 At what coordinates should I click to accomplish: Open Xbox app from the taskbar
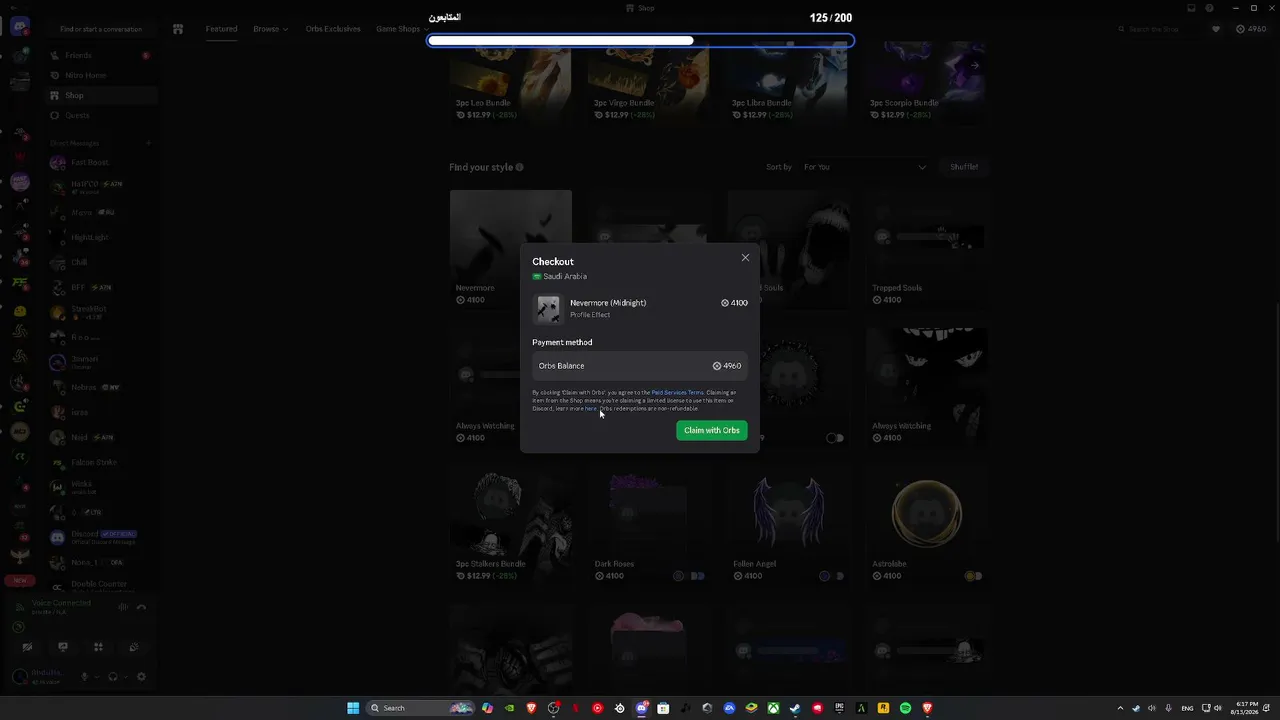[773, 708]
